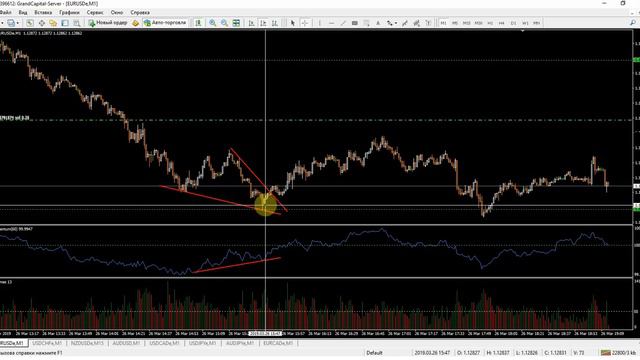The height and width of the screenshot is (360, 640).
Task: Open the Strategy Tester icon
Action: pos(76,23)
